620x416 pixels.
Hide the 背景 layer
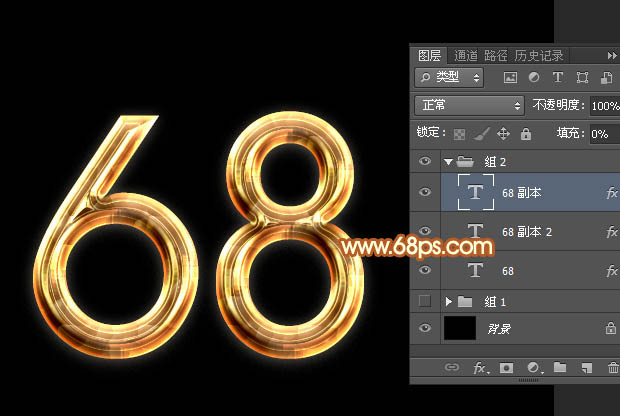point(426,327)
